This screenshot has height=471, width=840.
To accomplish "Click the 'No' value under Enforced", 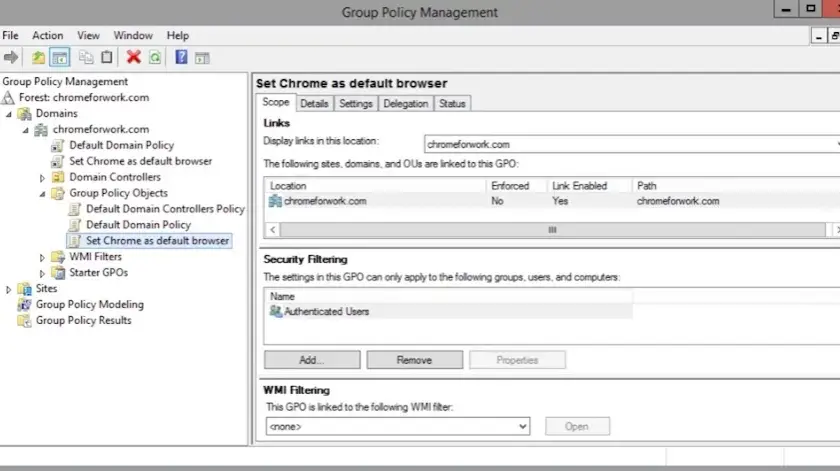I will 497,201.
